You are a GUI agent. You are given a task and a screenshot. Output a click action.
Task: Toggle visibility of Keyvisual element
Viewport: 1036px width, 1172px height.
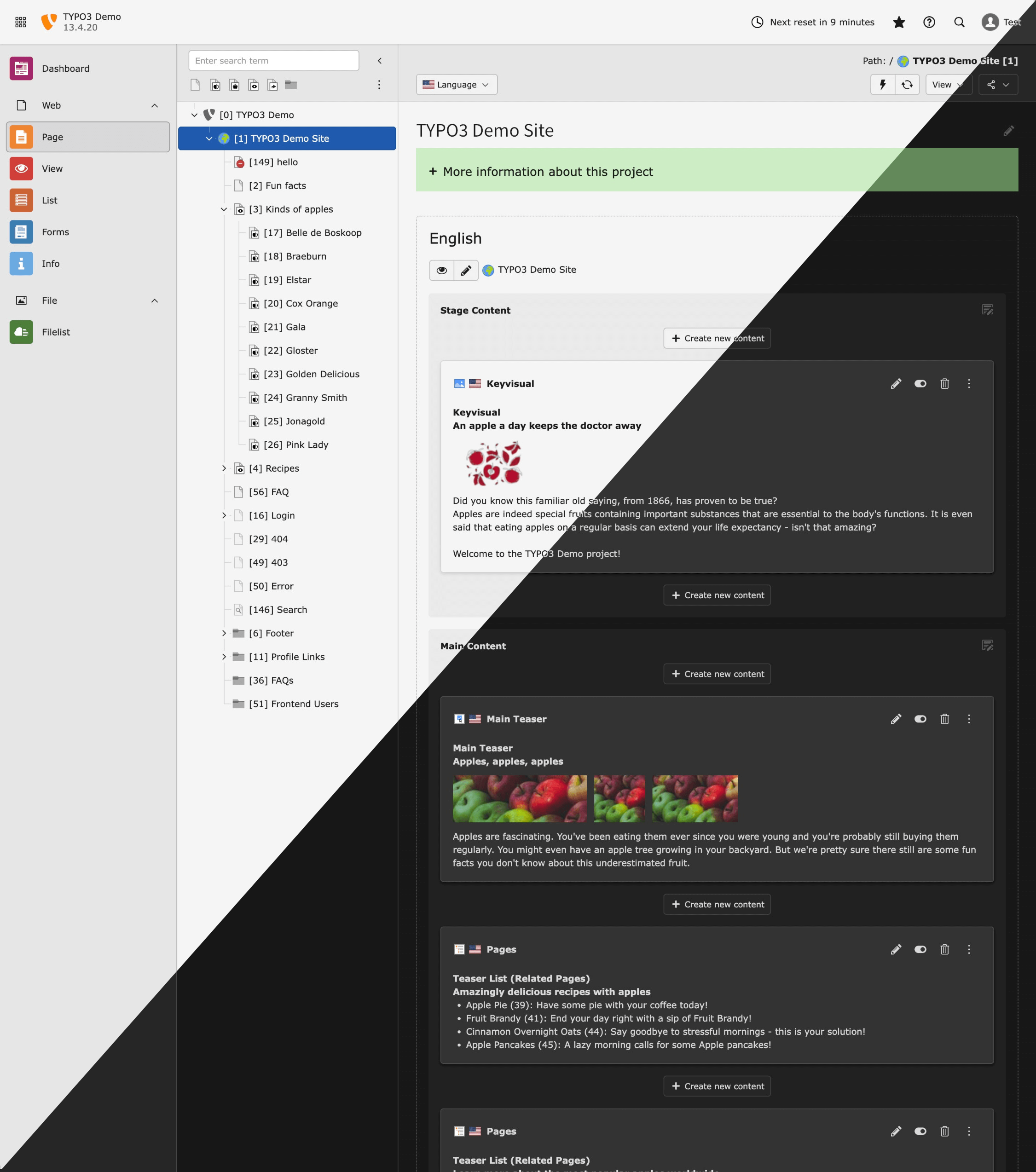(920, 384)
